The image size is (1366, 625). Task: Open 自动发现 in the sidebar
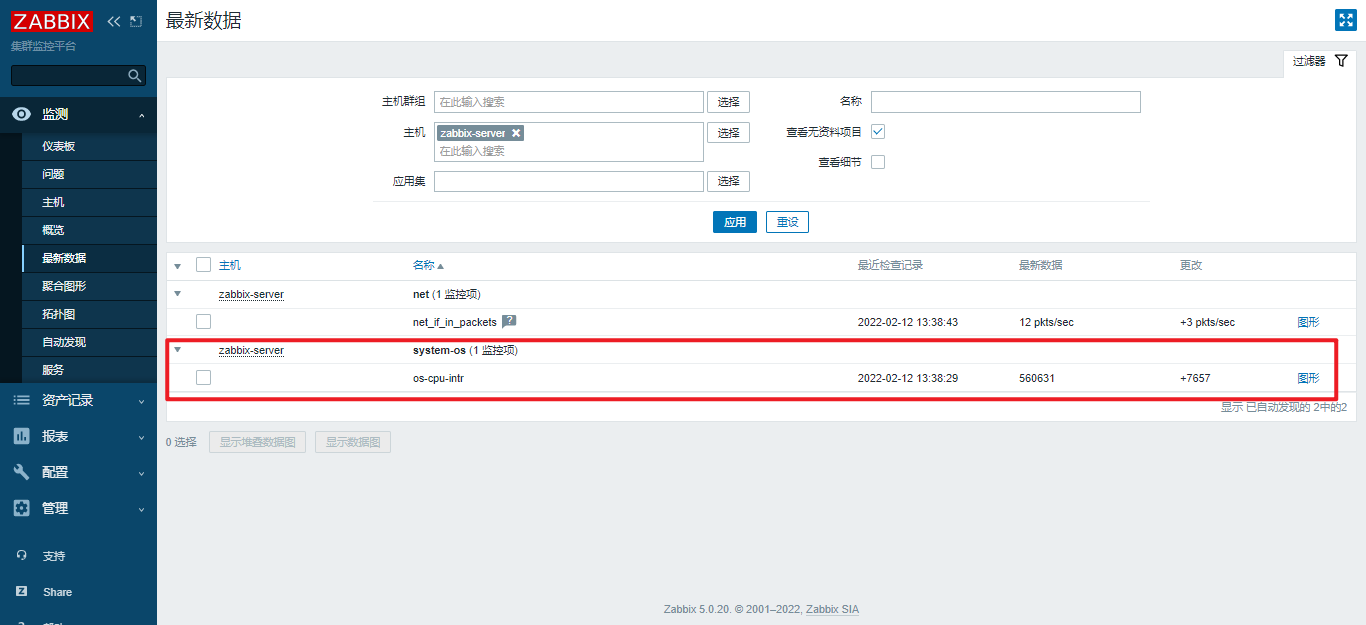click(89, 342)
